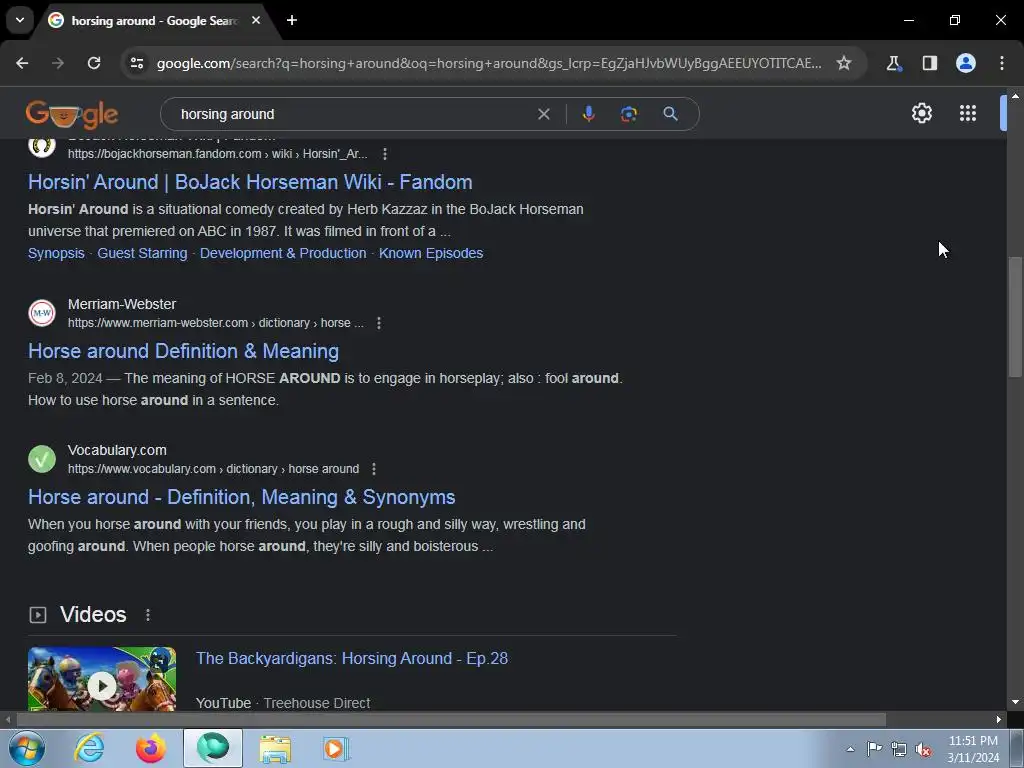
Task: Open the tab search dropdown arrow
Action: (x=20, y=20)
